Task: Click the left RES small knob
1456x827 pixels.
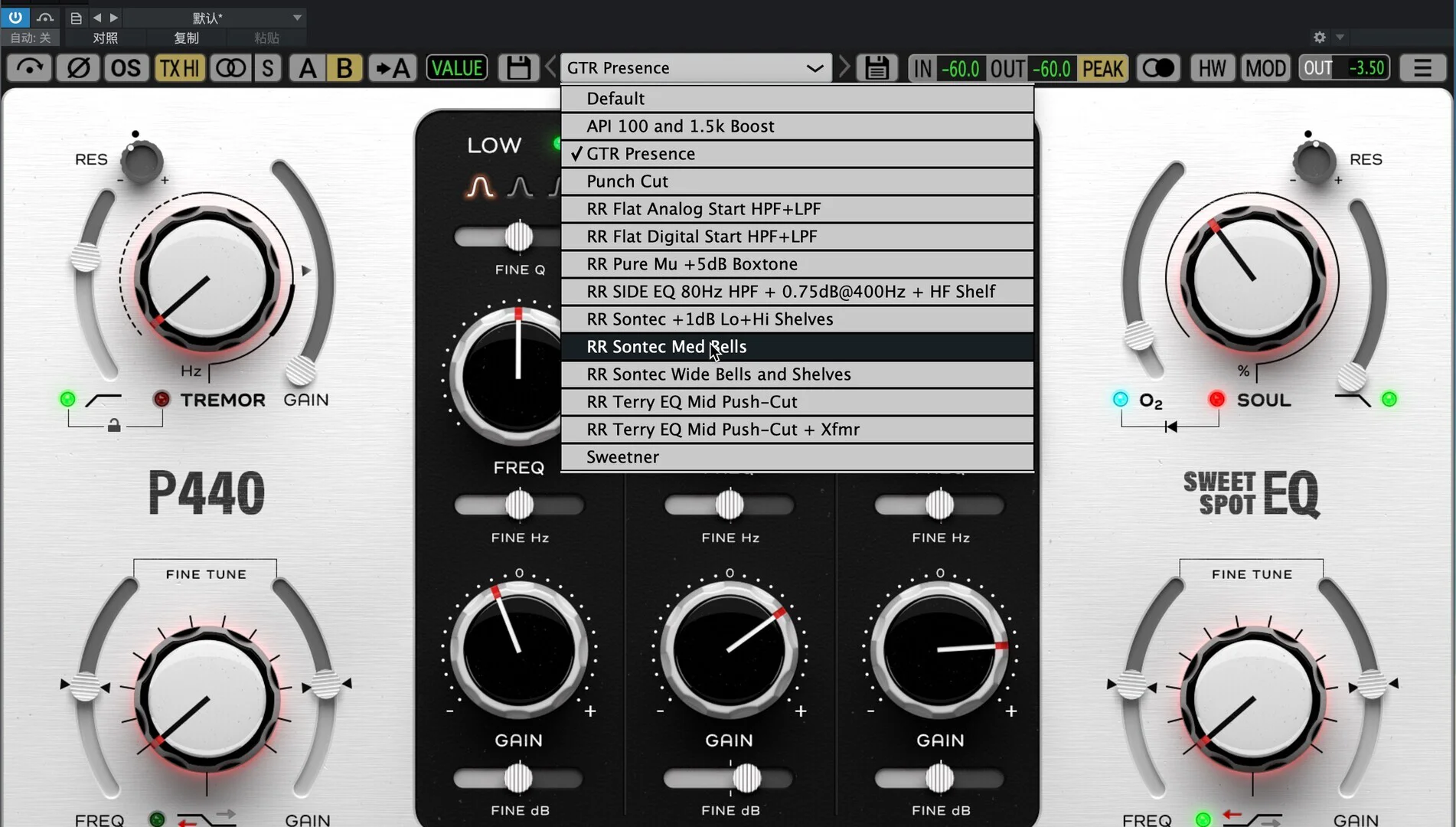Action: click(141, 162)
